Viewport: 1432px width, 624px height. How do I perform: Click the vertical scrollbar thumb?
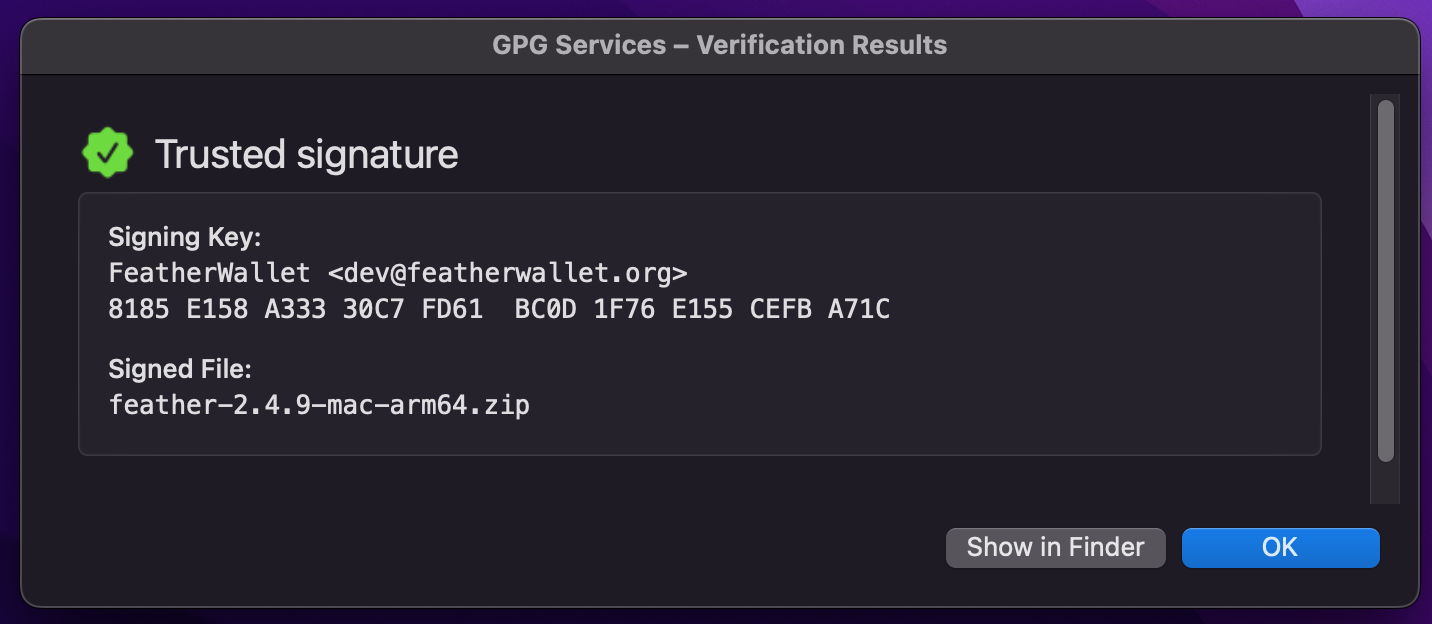coord(1385,281)
